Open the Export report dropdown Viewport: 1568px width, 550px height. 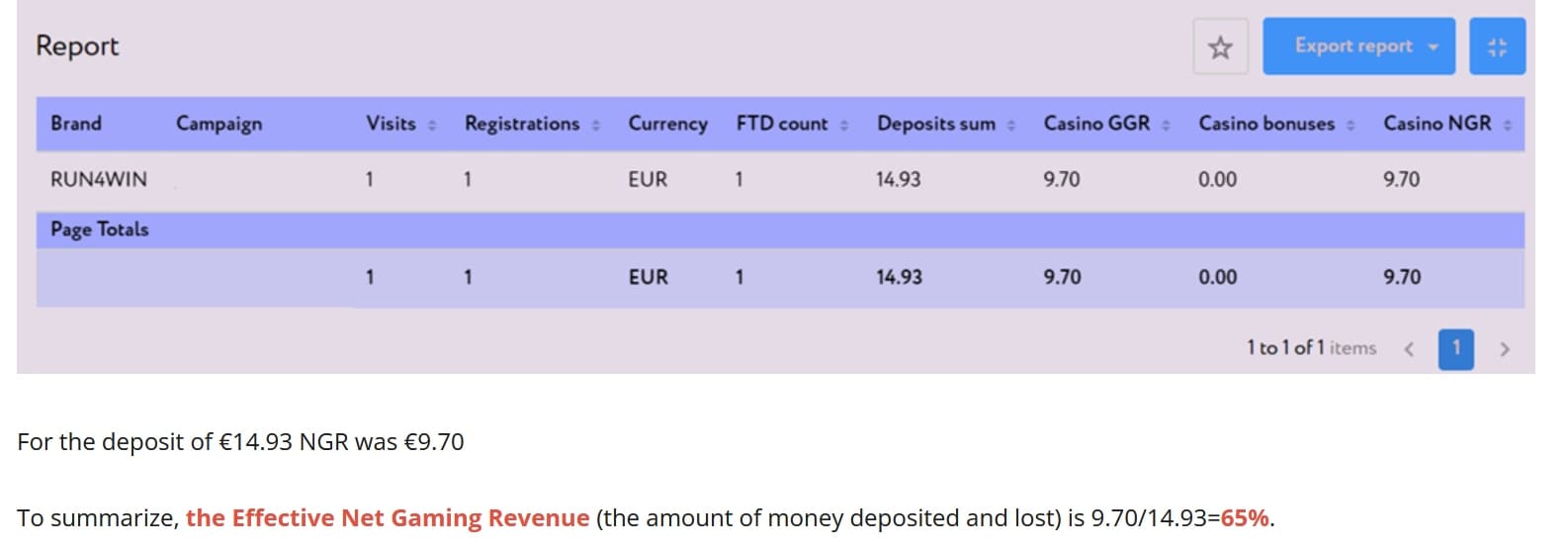coord(1358,46)
